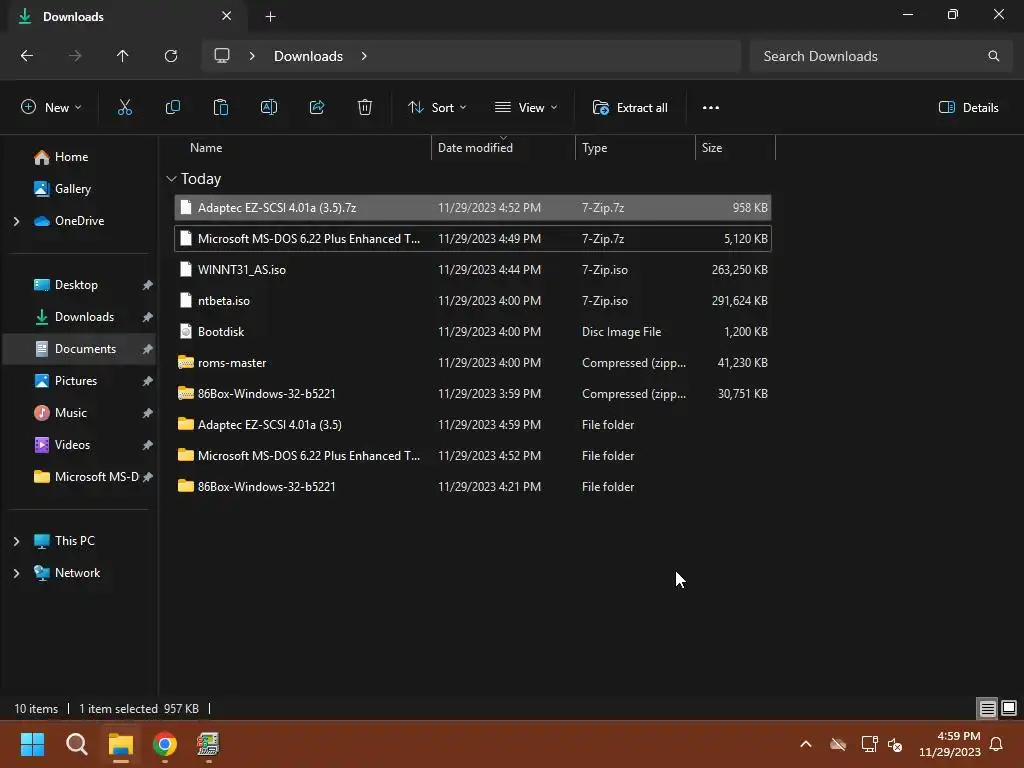Refresh the Downloads folder view
This screenshot has height=768, width=1024.
(171, 56)
